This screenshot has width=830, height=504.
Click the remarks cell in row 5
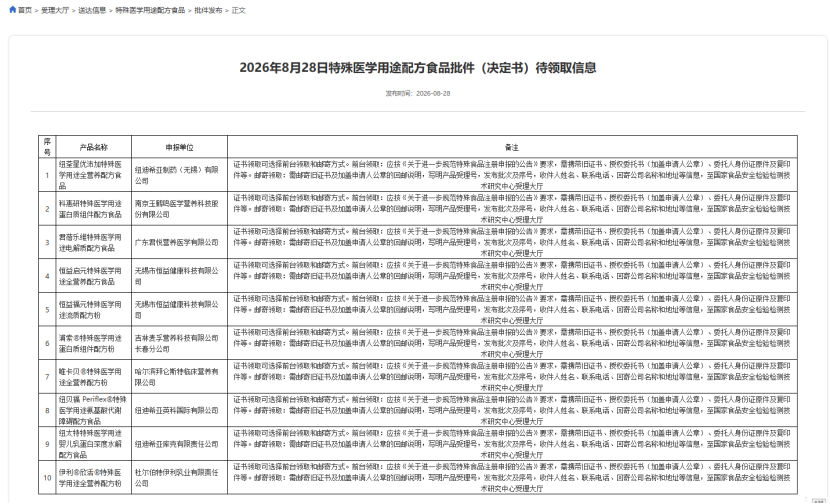512,310
